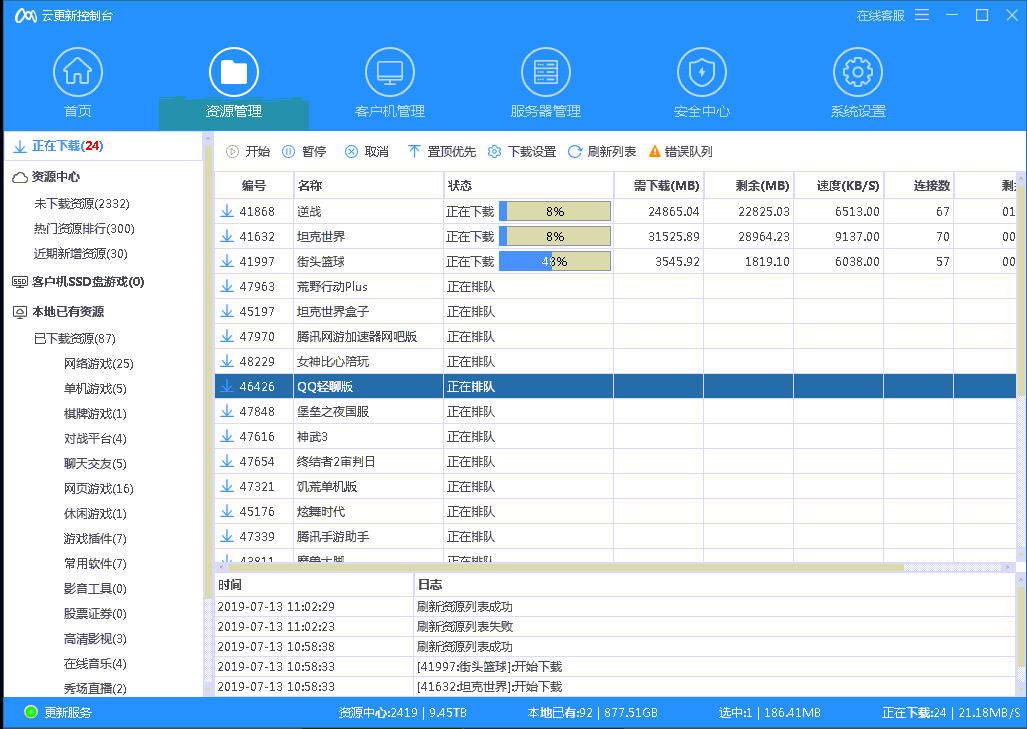Select the 炫舞时代 row
The width and height of the screenshot is (1027, 729).
click(615, 512)
